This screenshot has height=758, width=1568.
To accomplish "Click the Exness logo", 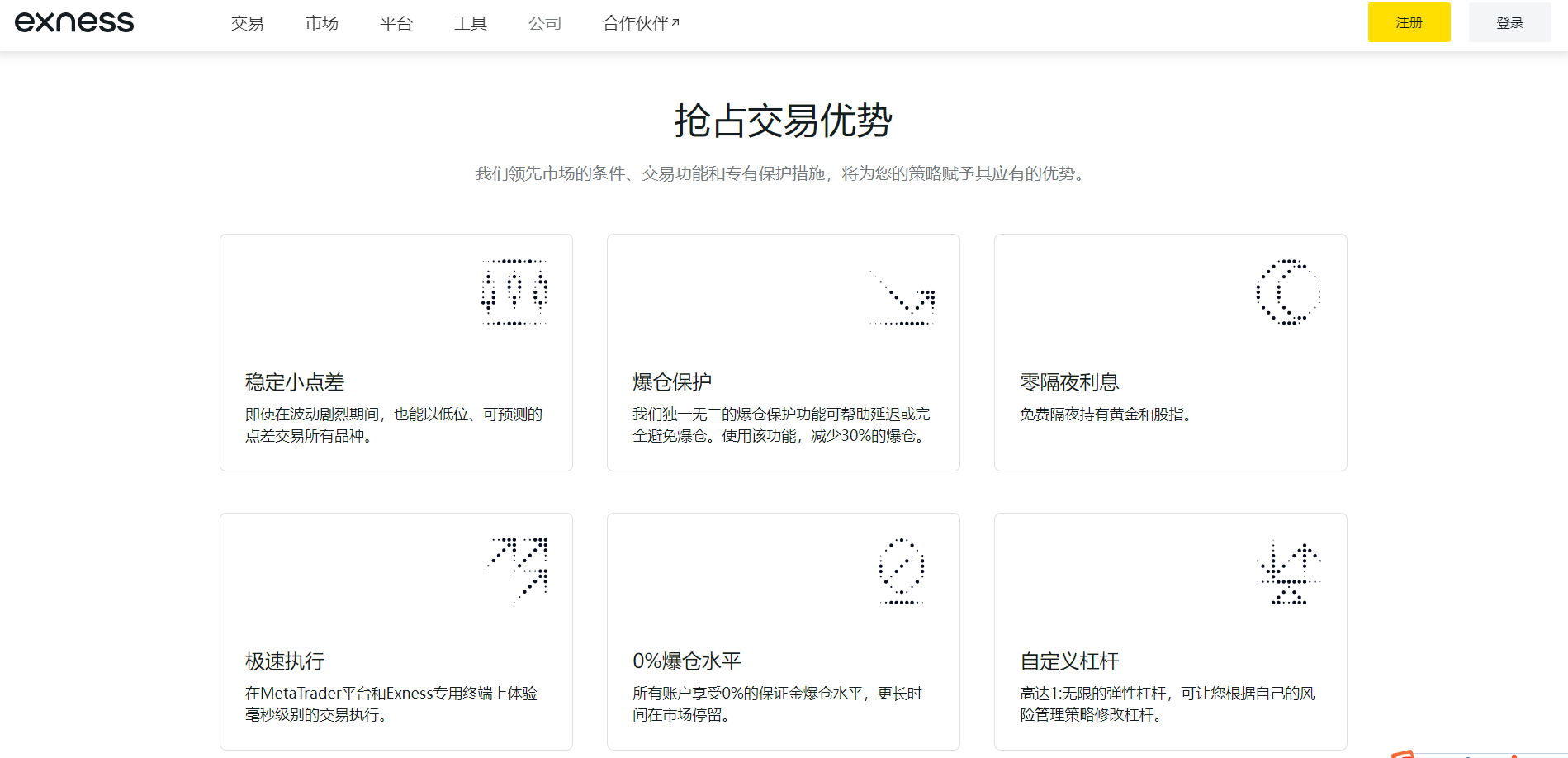I will (x=74, y=22).
